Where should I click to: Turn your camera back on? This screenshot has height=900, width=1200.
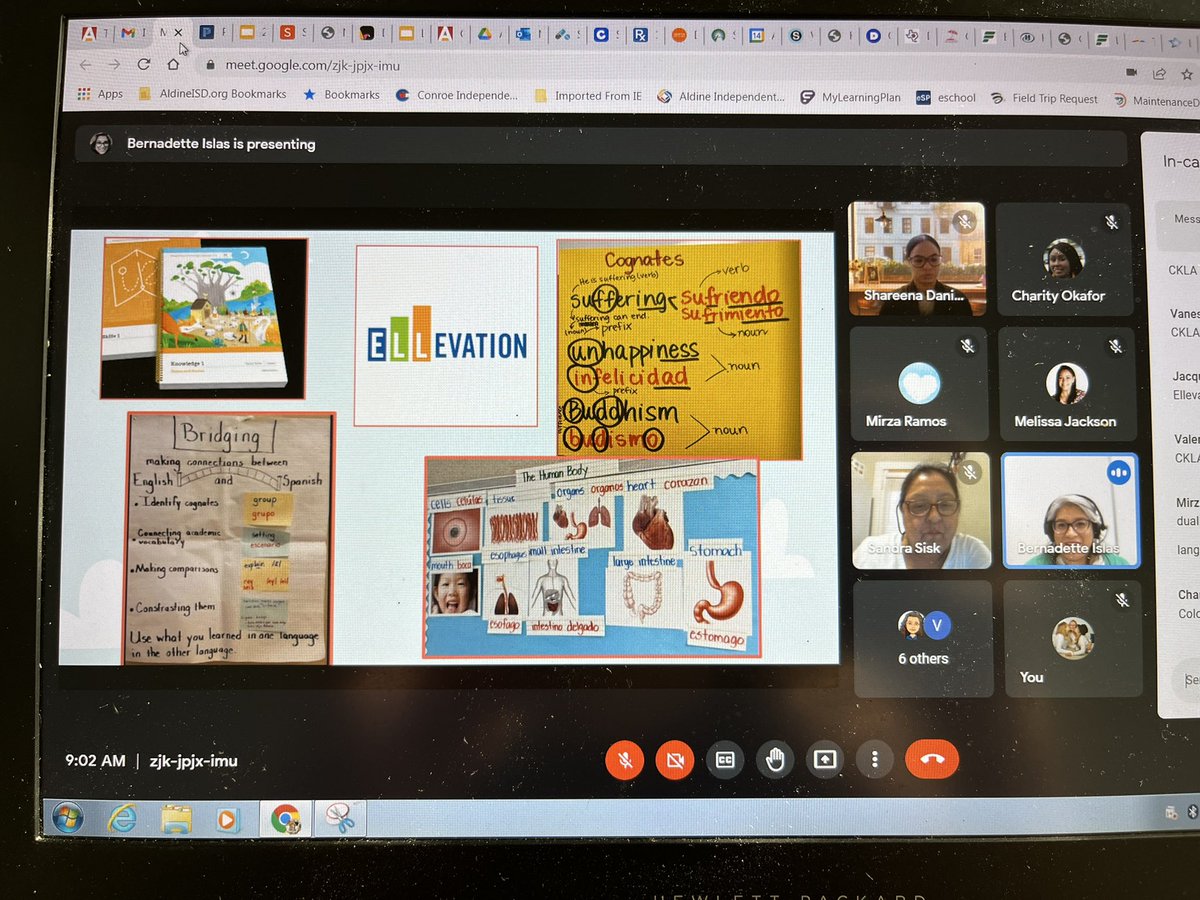(x=674, y=759)
